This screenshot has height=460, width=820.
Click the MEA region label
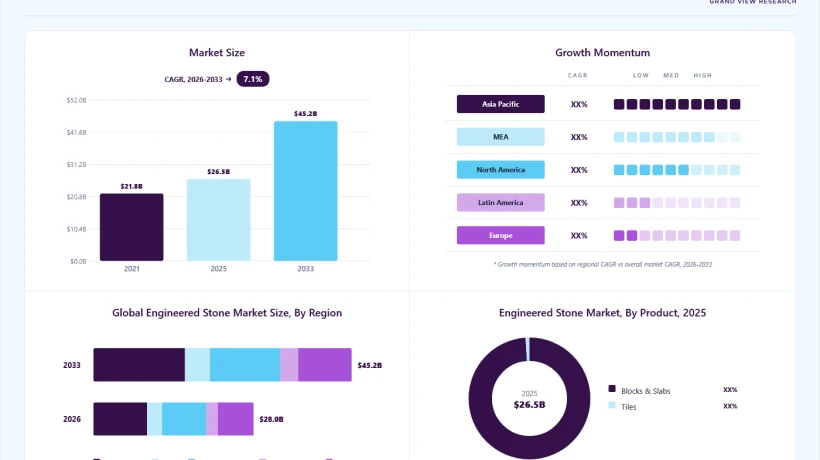tap(500, 137)
